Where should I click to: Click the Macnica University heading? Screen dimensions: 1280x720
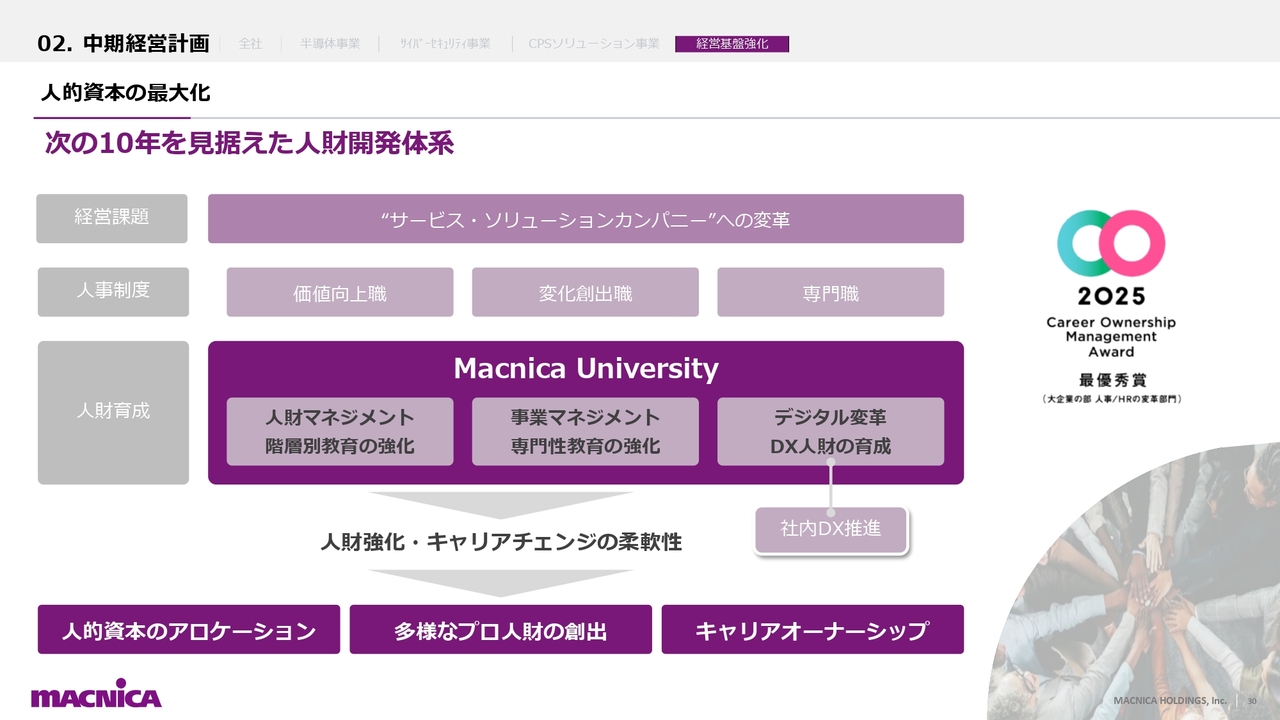click(x=585, y=369)
